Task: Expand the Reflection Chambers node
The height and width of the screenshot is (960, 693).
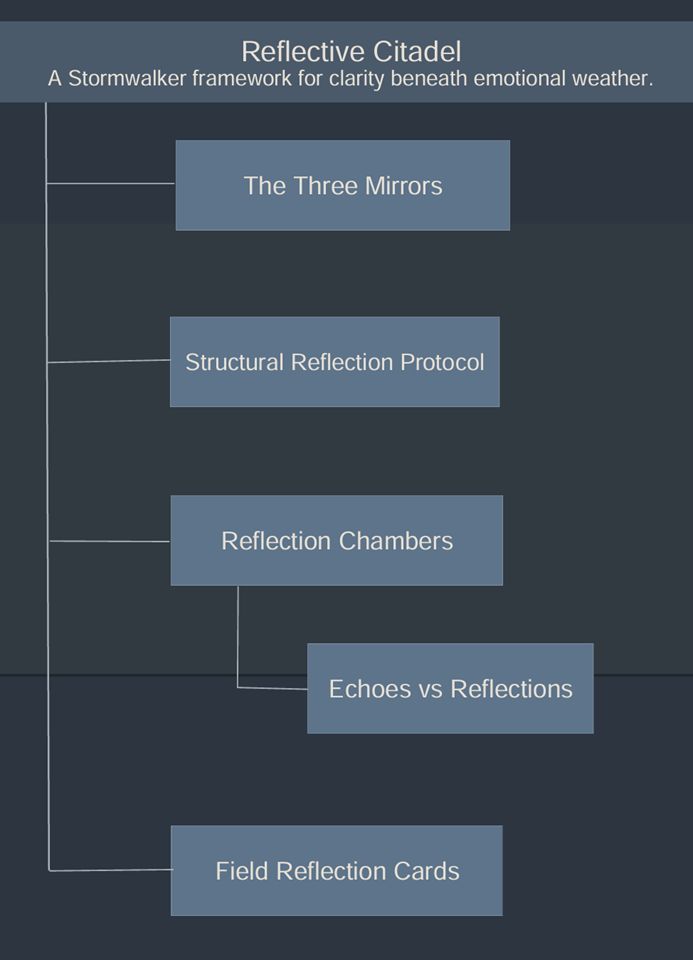Action: (337, 541)
